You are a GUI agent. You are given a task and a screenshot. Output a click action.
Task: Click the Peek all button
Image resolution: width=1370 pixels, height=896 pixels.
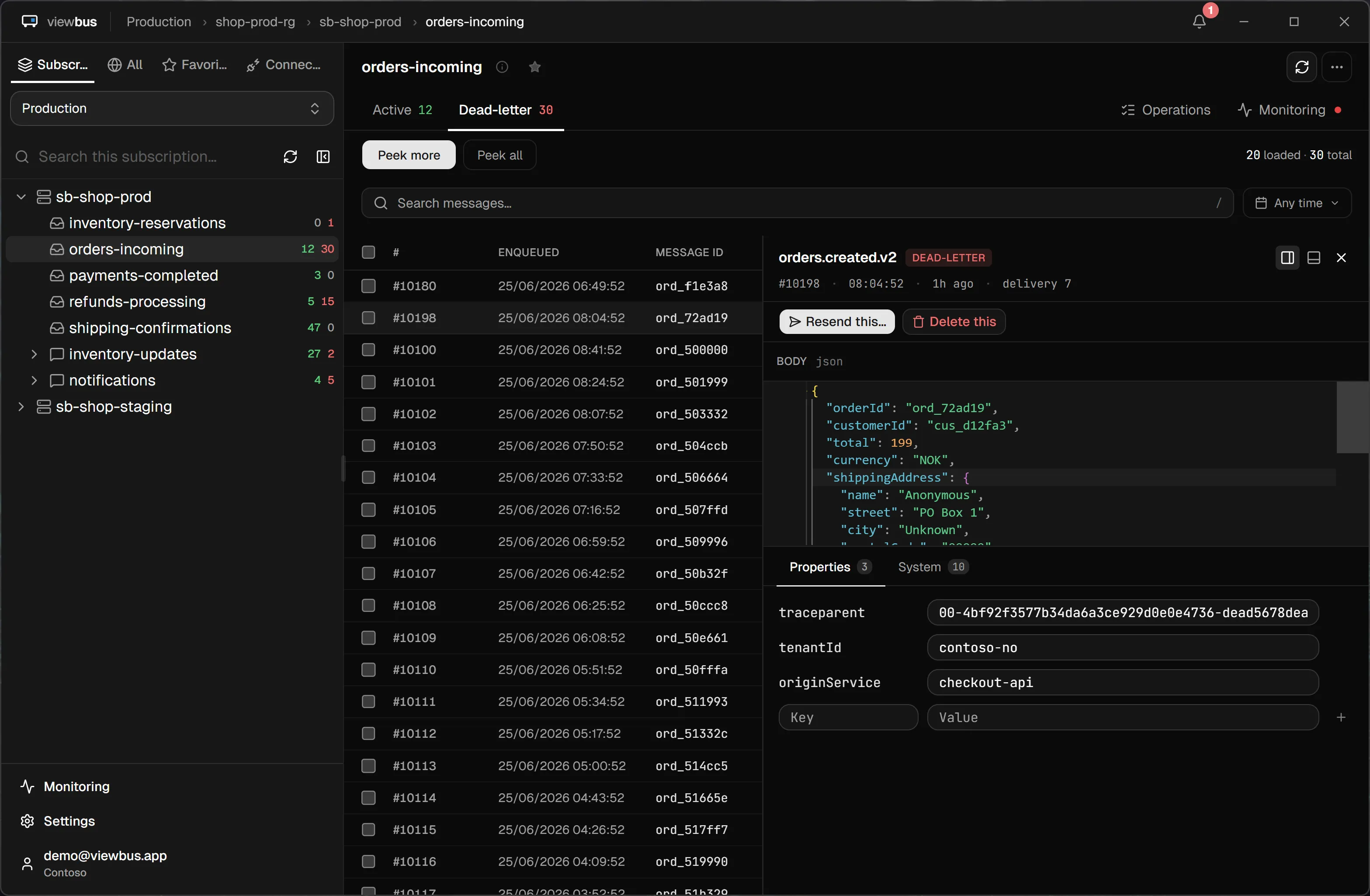coord(499,155)
